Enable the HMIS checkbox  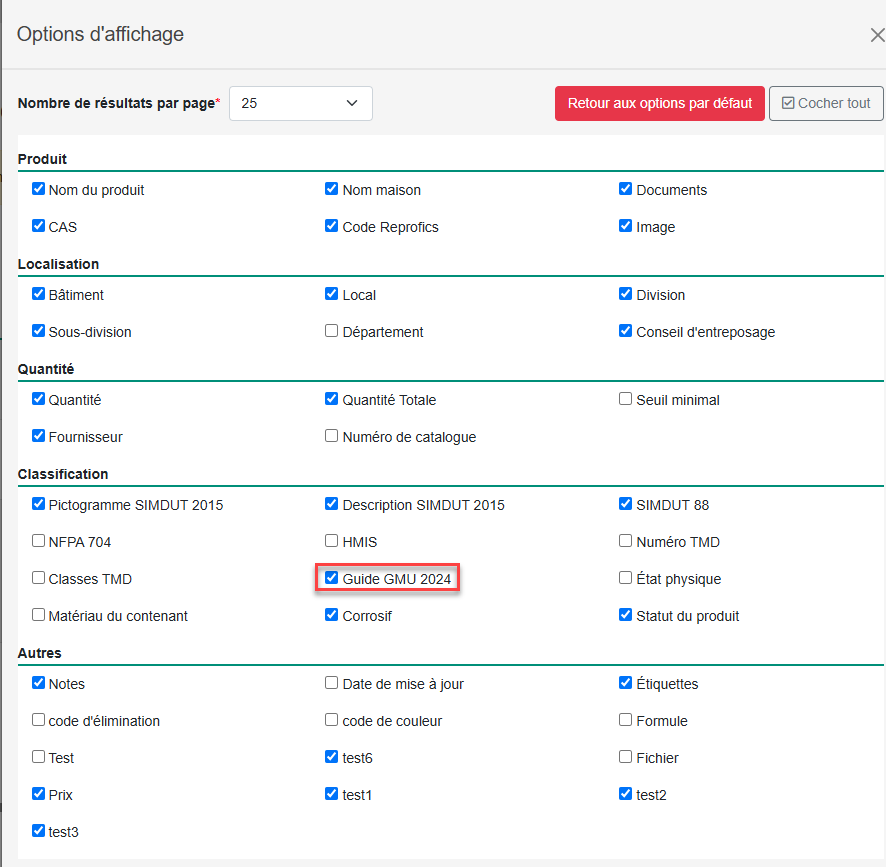[332, 541]
